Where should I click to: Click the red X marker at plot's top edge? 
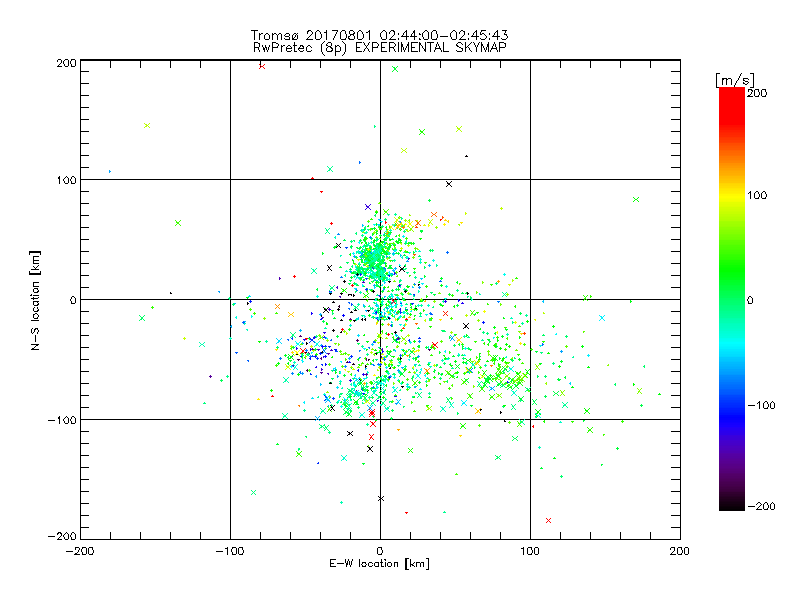point(262,66)
